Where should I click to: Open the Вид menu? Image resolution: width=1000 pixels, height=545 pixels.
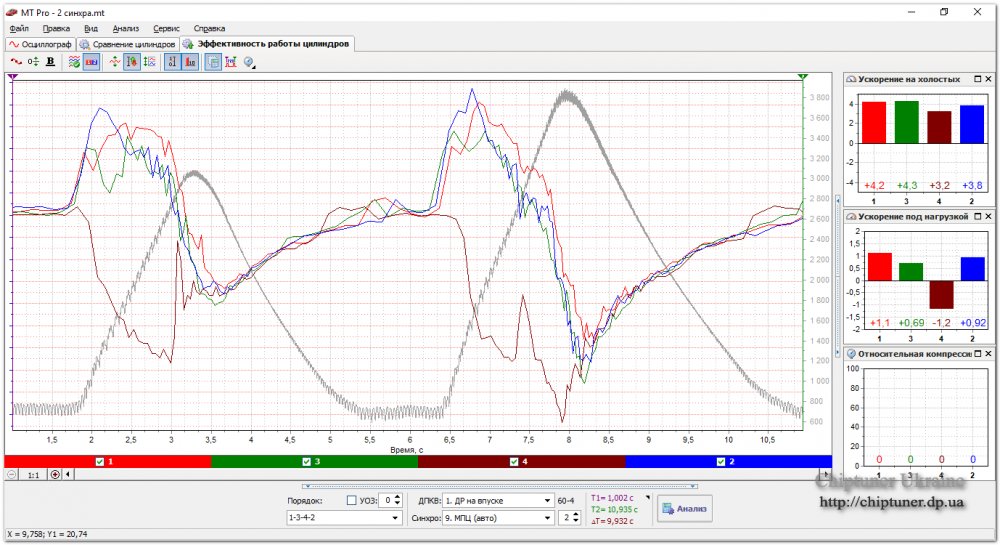pyautogui.click(x=91, y=28)
